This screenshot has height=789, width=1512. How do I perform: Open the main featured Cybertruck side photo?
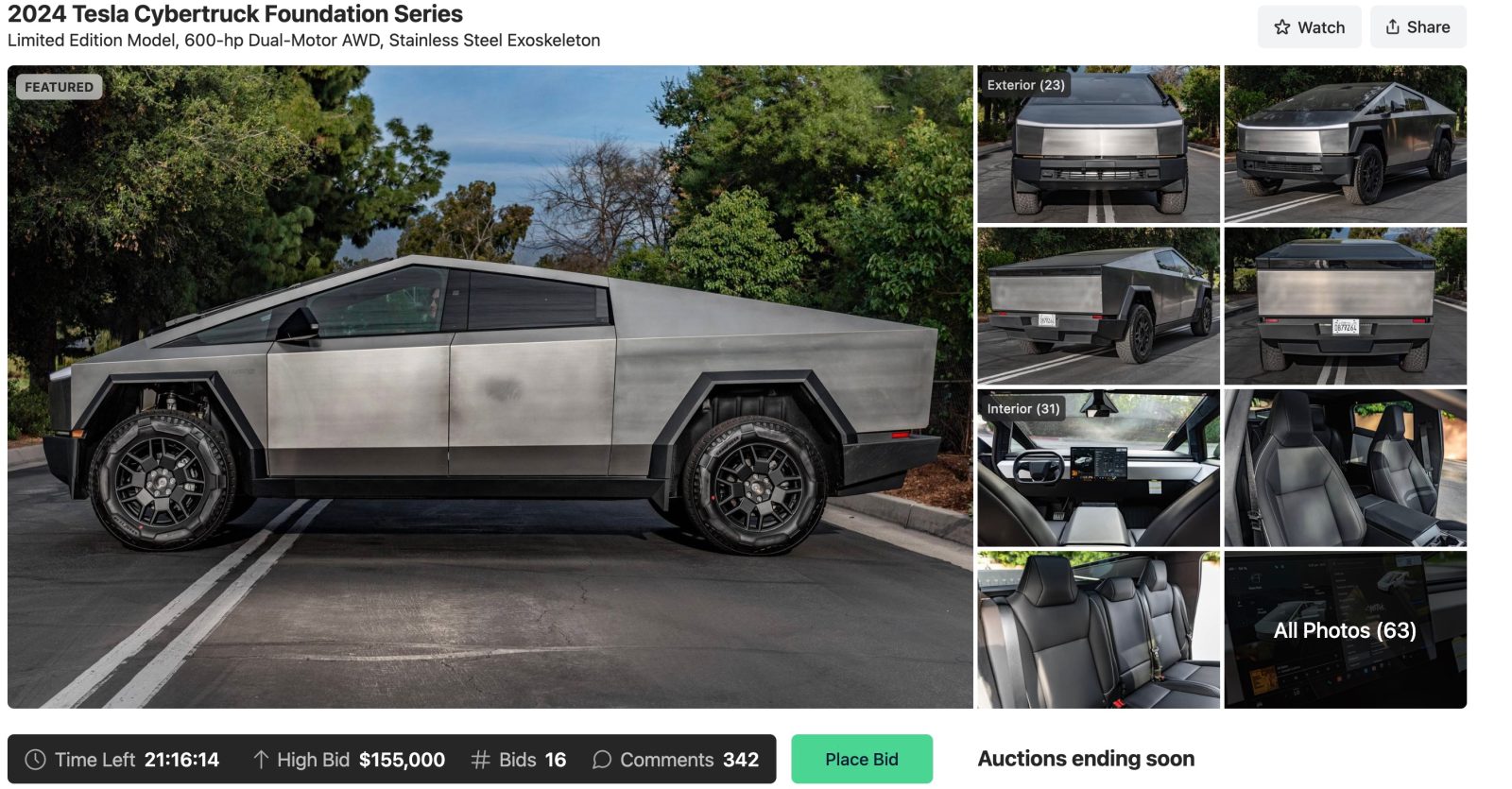[x=490, y=386]
